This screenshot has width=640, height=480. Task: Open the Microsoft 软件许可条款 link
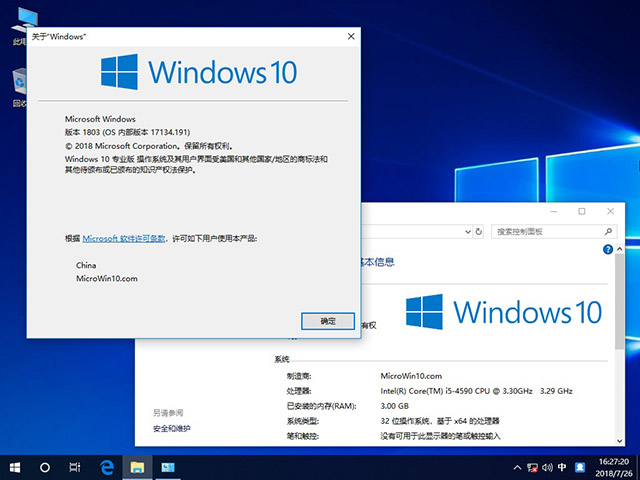click(124, 238)
